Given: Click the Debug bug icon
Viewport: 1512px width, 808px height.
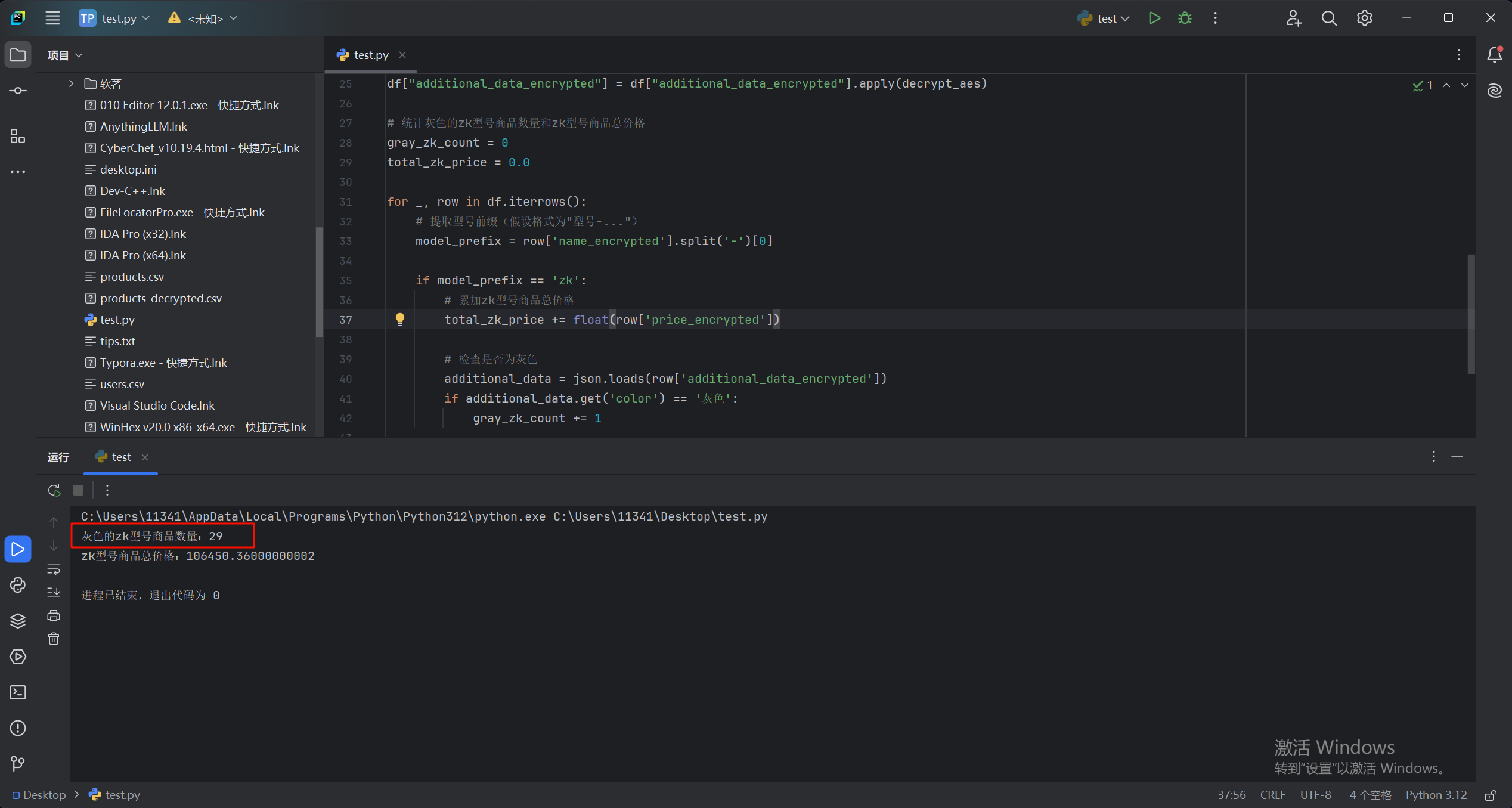Looking at the screenshot, I should tap(1185, 18).
